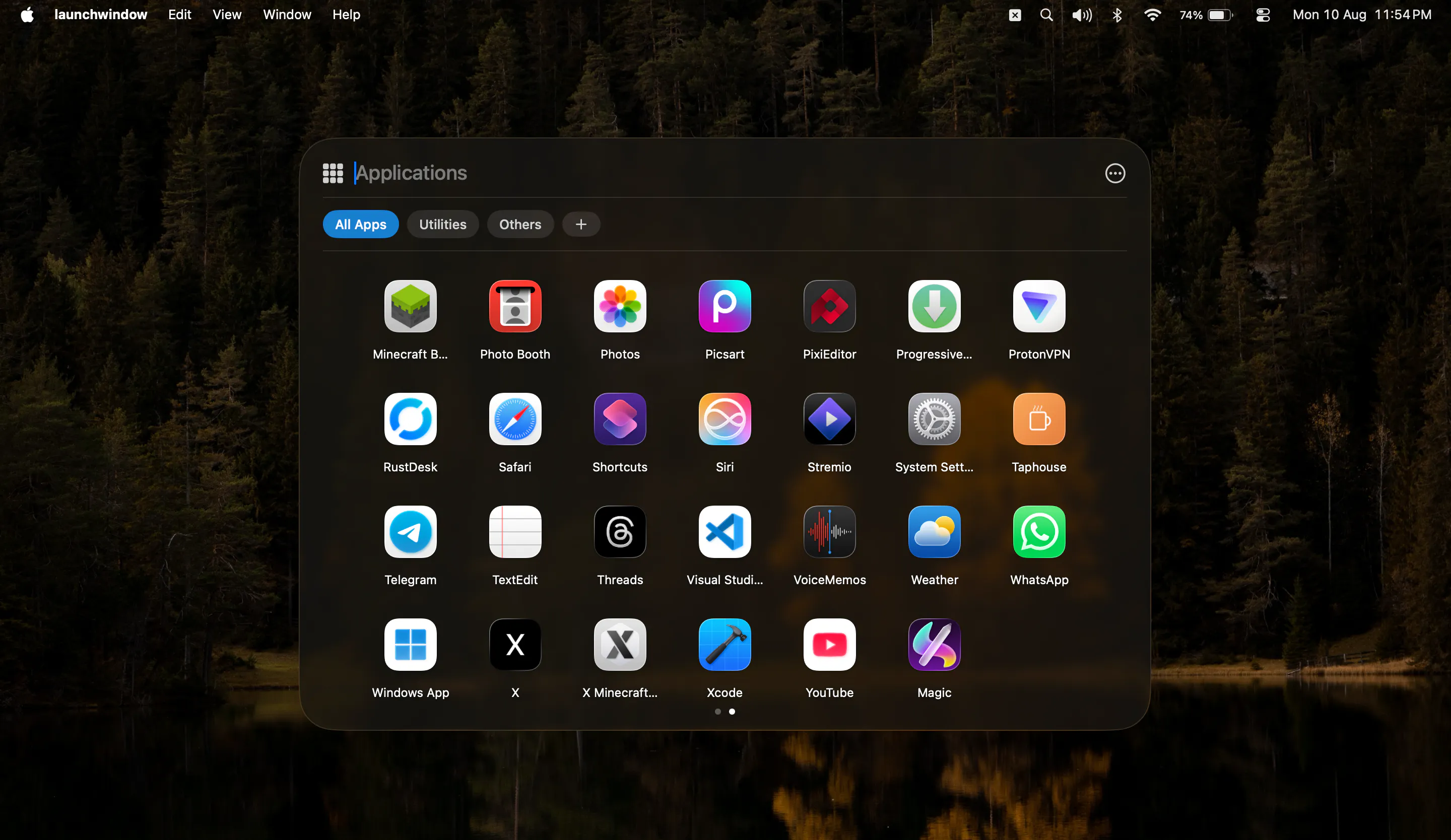Click the date and time clock
The height and width of the screenshot is (840, 1451).
click(x=1362, y=15)
